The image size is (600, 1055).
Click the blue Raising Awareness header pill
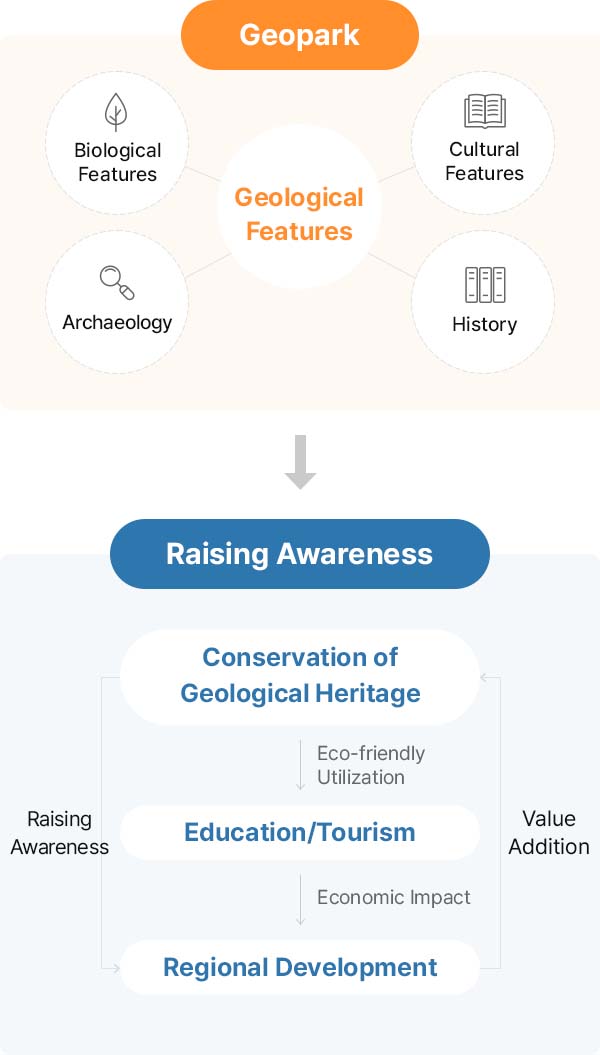[x=300, y=554]
